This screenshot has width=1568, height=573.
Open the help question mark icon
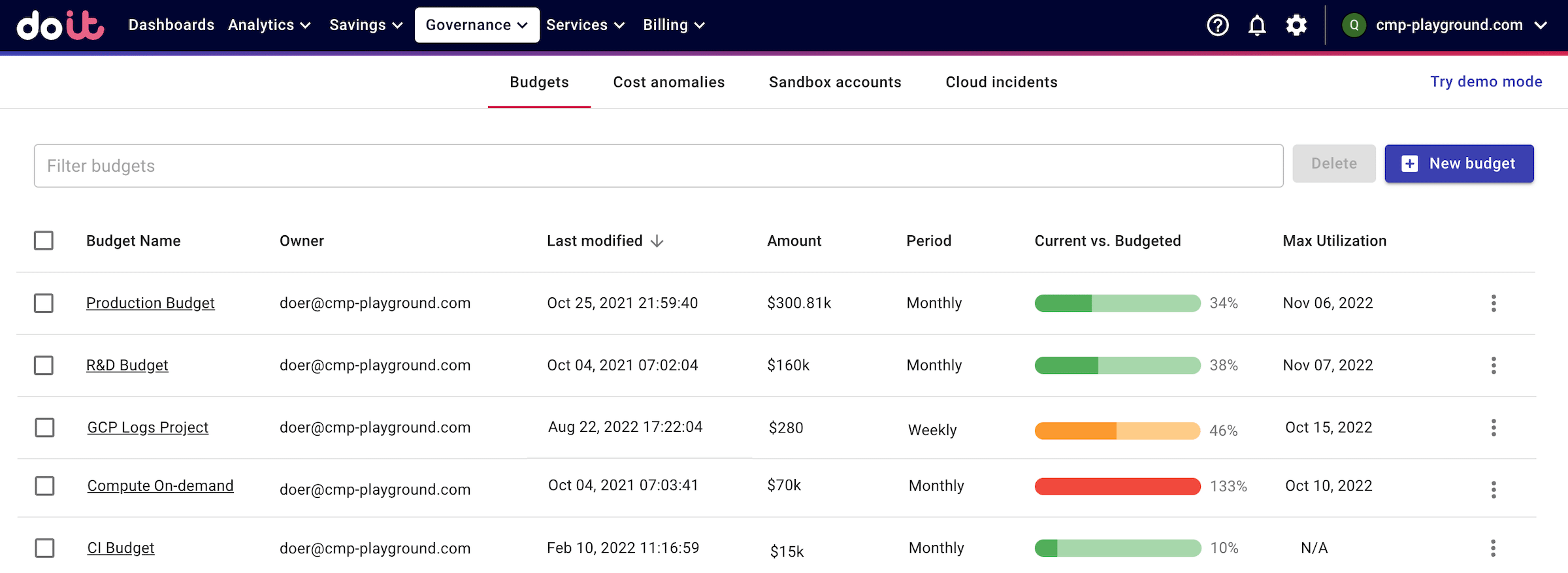click(x=1217, y=25)
